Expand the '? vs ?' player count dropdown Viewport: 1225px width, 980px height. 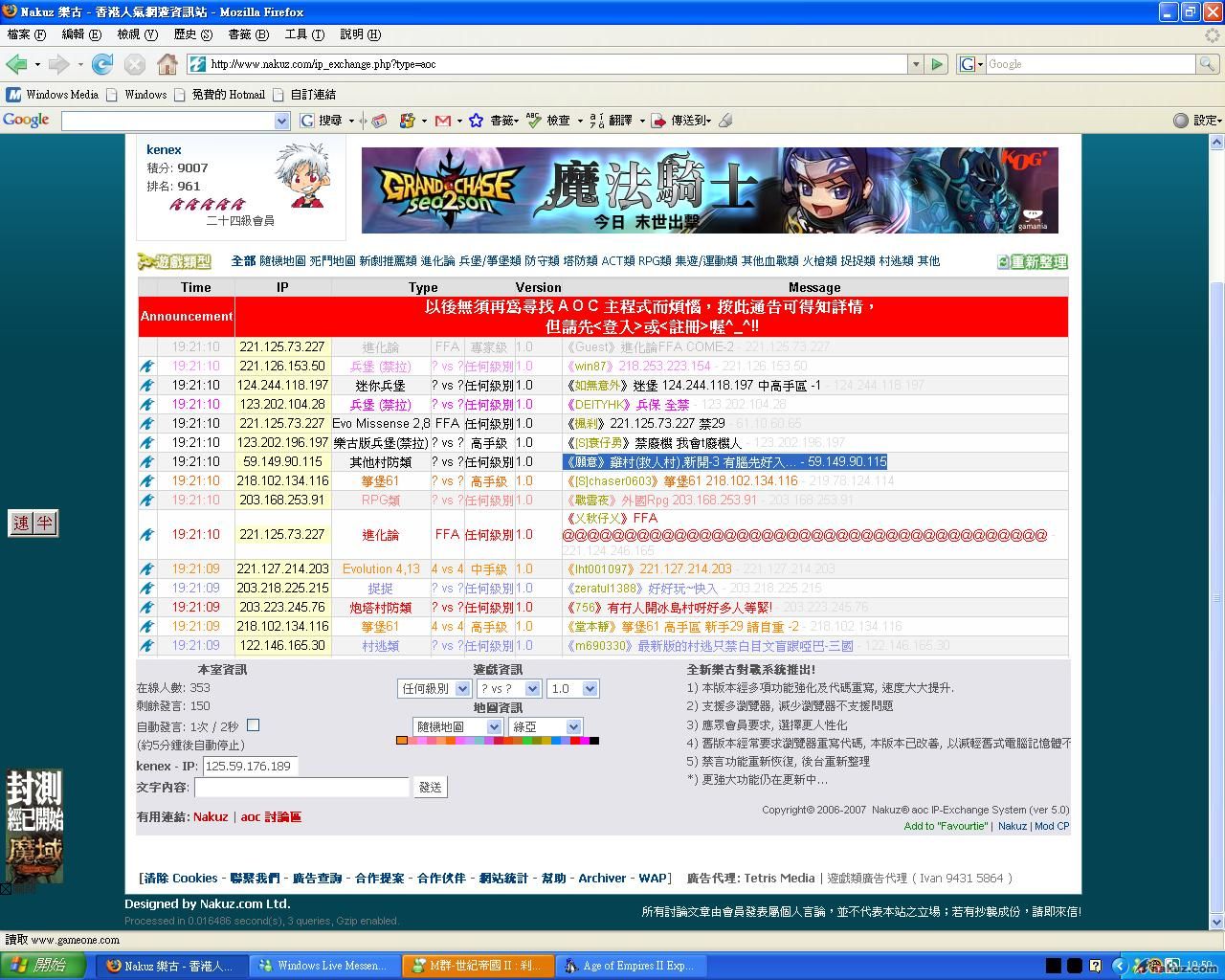click(x=508, y=689)
